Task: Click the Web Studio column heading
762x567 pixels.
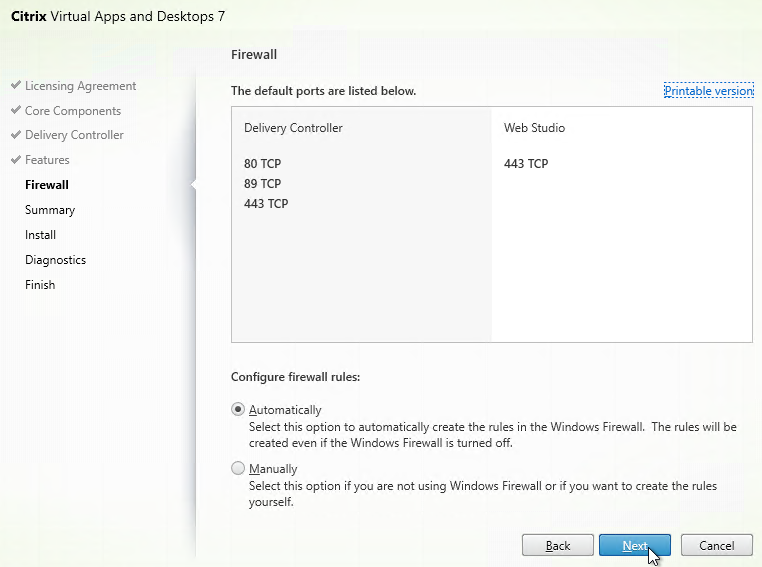Action: pos(535,128)
